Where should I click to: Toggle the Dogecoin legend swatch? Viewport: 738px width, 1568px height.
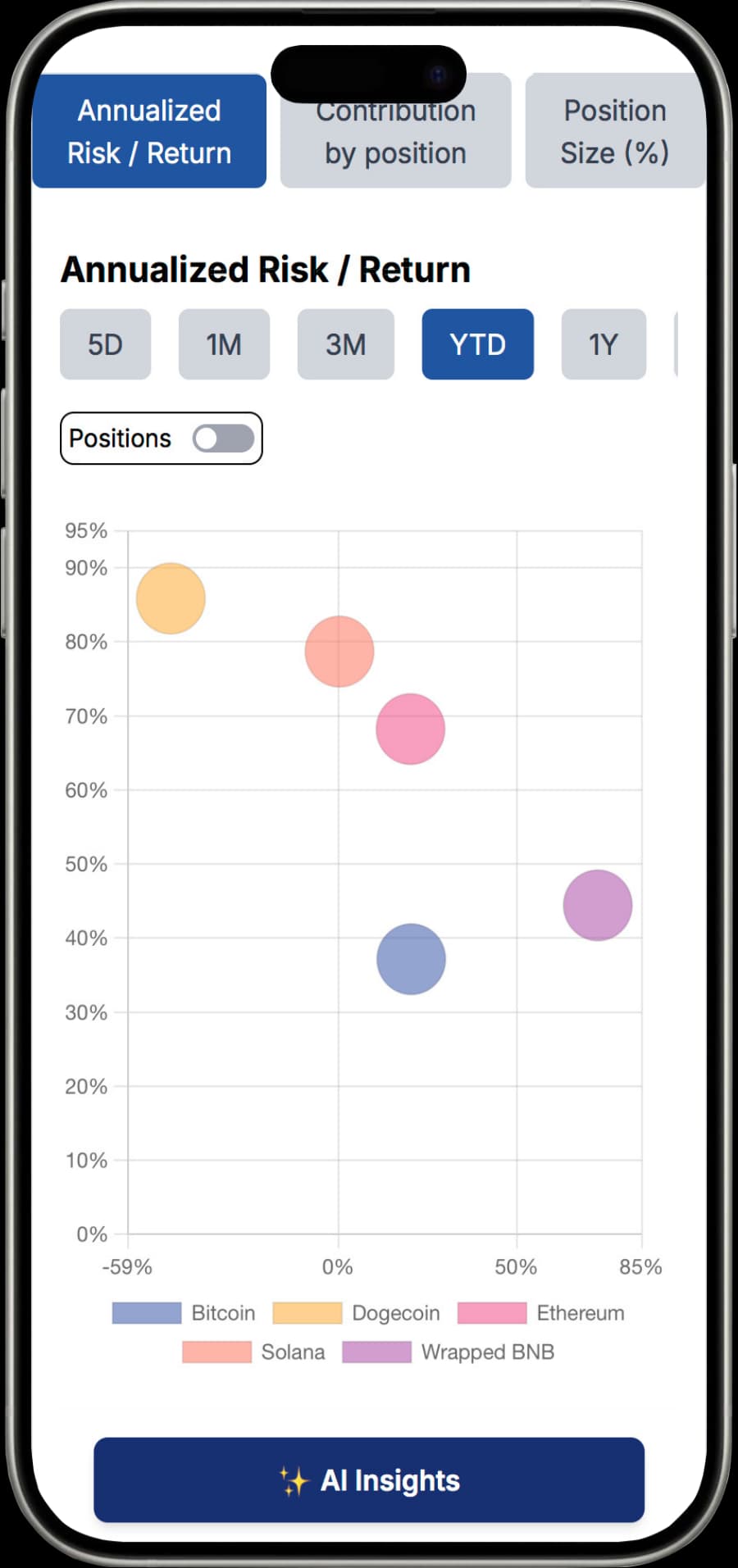coord(307,1313)
